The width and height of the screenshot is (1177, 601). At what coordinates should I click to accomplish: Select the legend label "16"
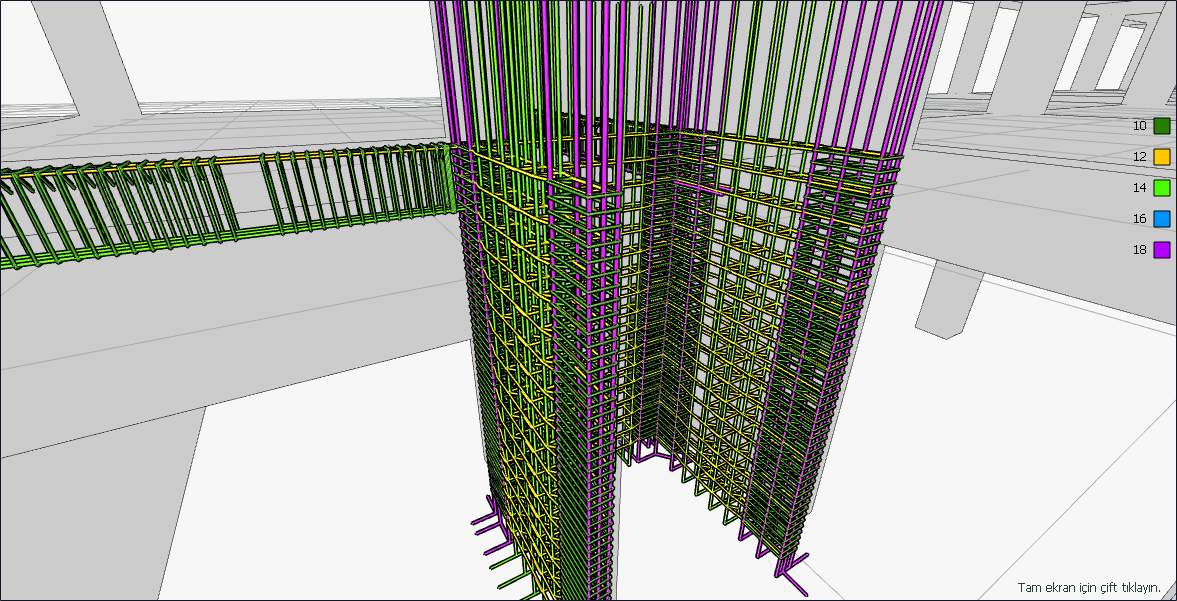(x=1140, y=219)
